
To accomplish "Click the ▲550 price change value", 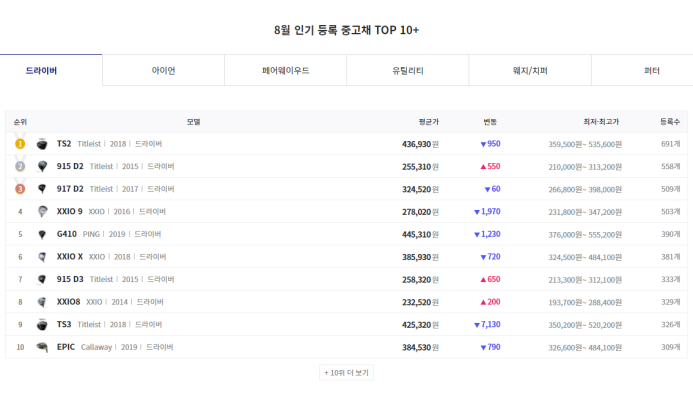I will tap(490, 166).
